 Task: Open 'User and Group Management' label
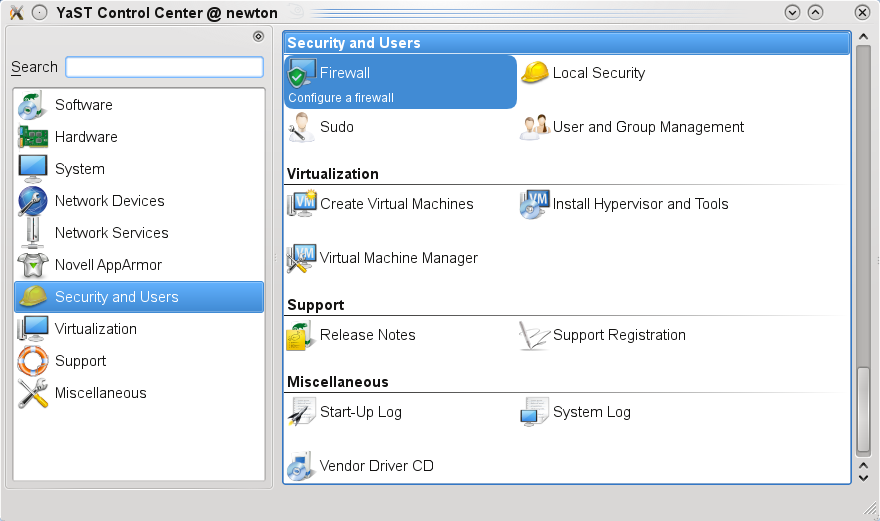pyautogui.click(x=648, y=127)
